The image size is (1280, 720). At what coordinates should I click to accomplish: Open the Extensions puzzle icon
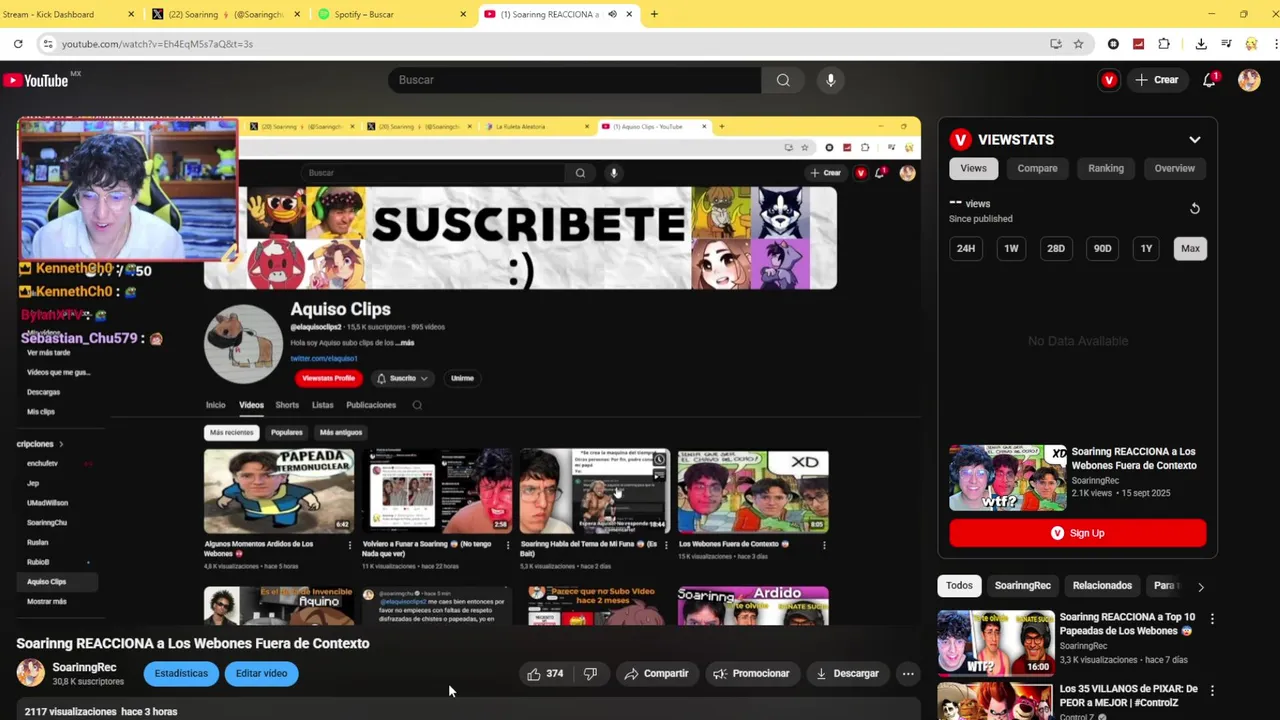point(1164,44)
